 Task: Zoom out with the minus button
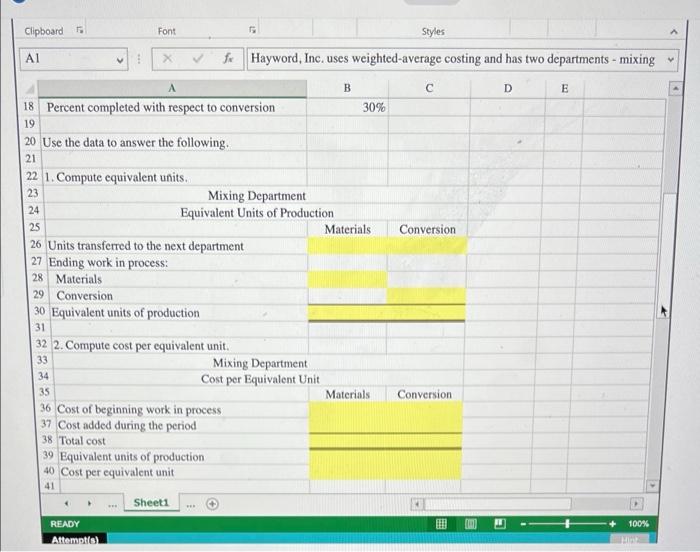tap(524, 523)
